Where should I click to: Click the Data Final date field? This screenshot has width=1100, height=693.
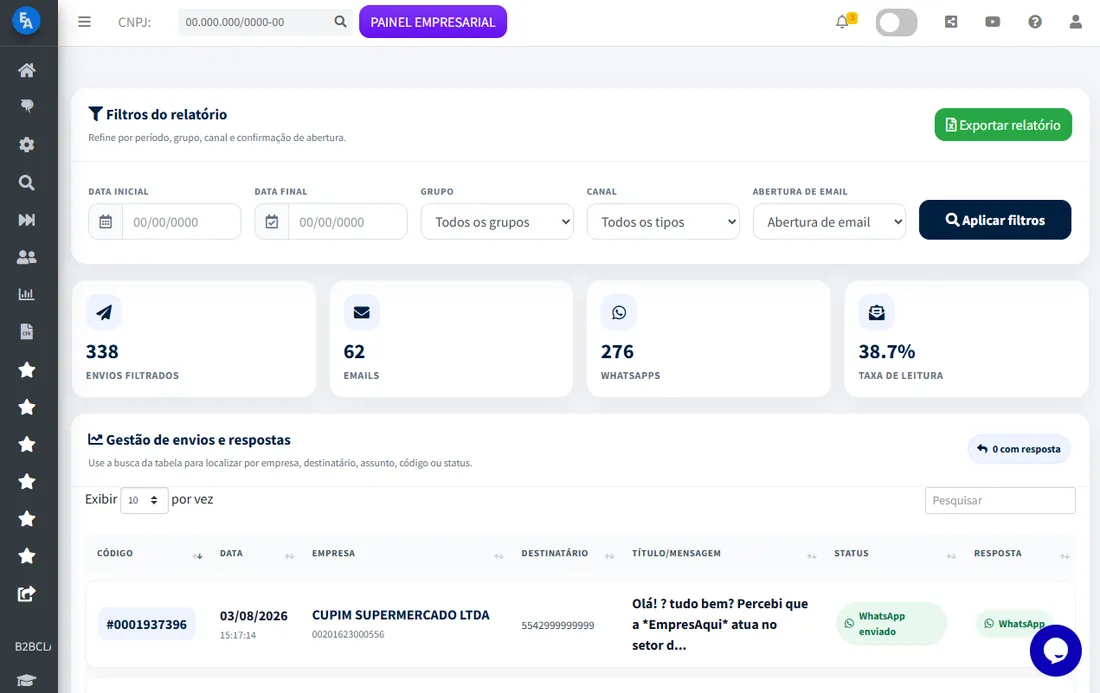pyautogui.click(x=348, y=222)
